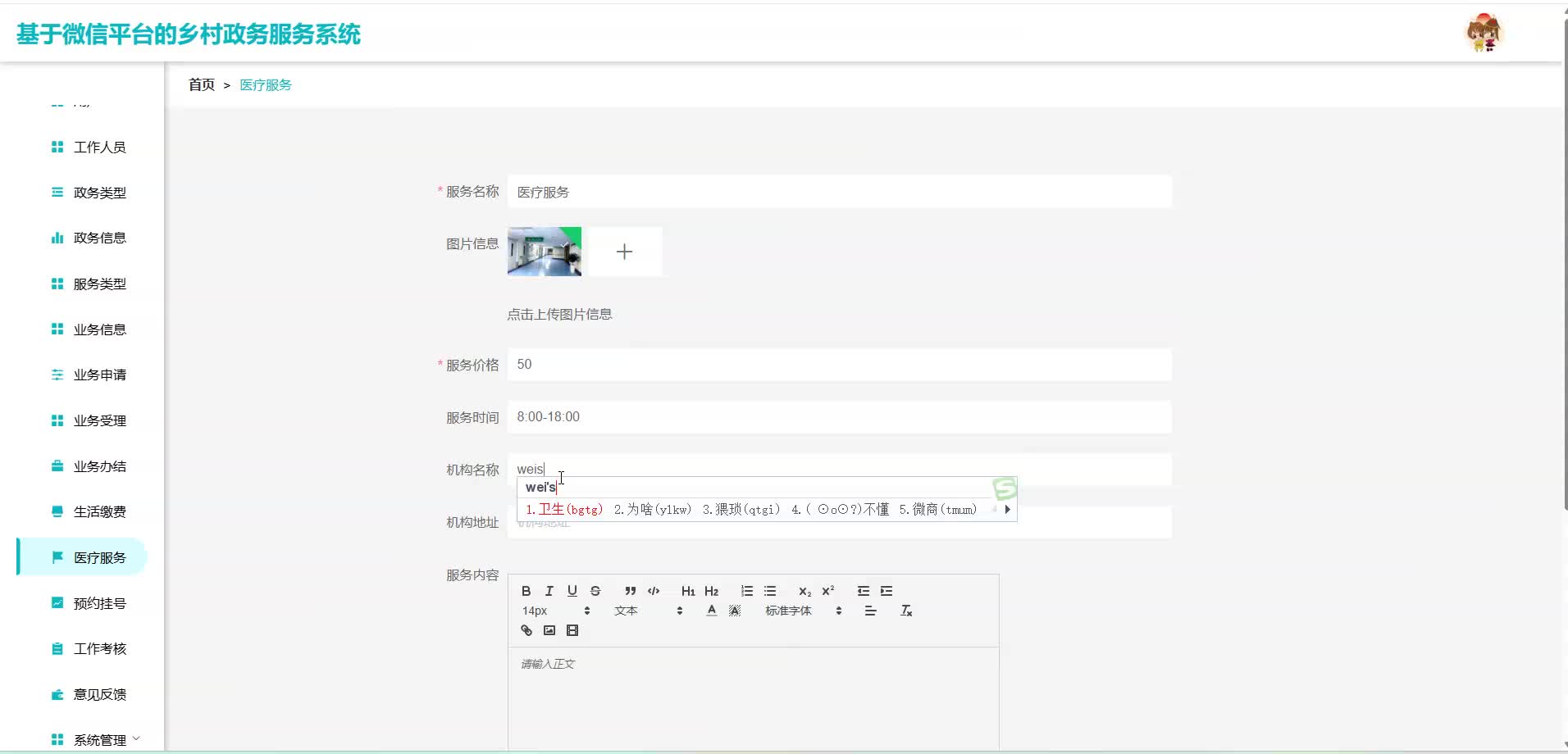Apply subscript formatting

805,591
